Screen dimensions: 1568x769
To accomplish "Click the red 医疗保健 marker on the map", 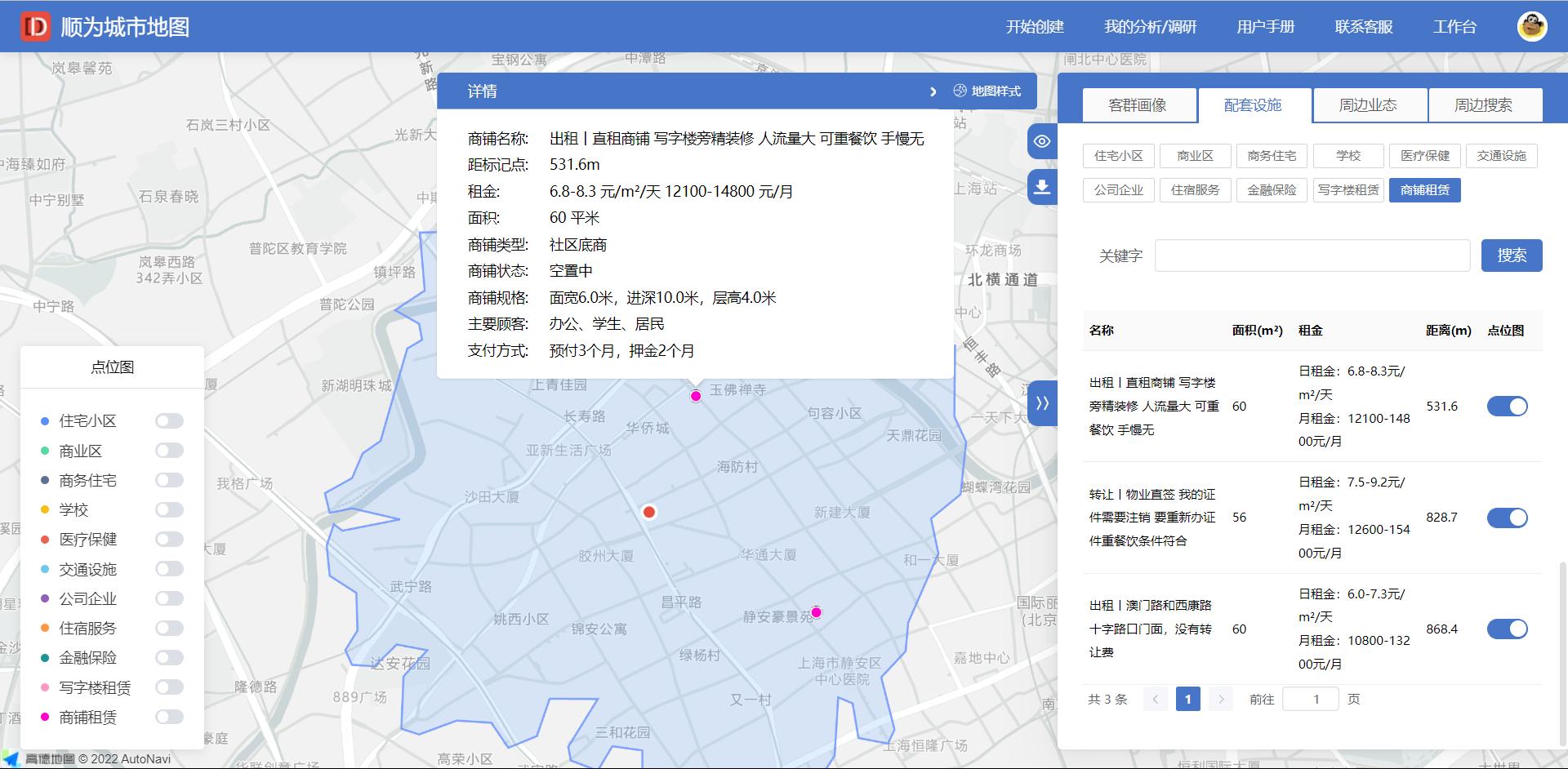I will [649, 512].
